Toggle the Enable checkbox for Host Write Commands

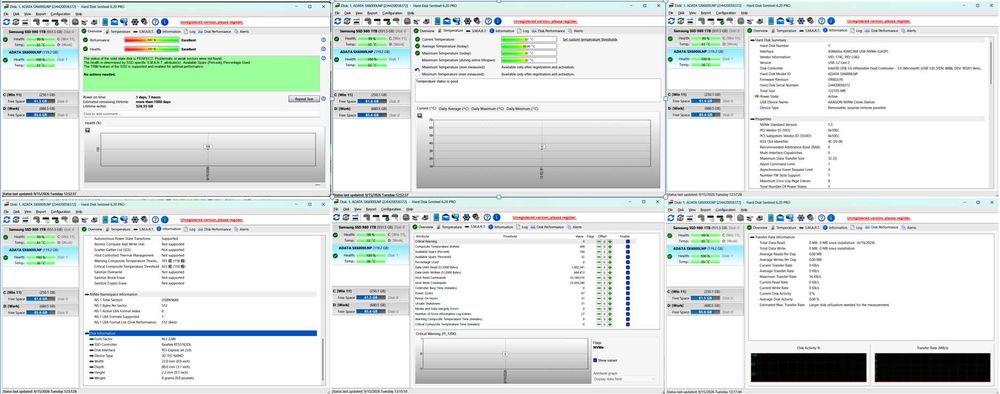(628, 282)
